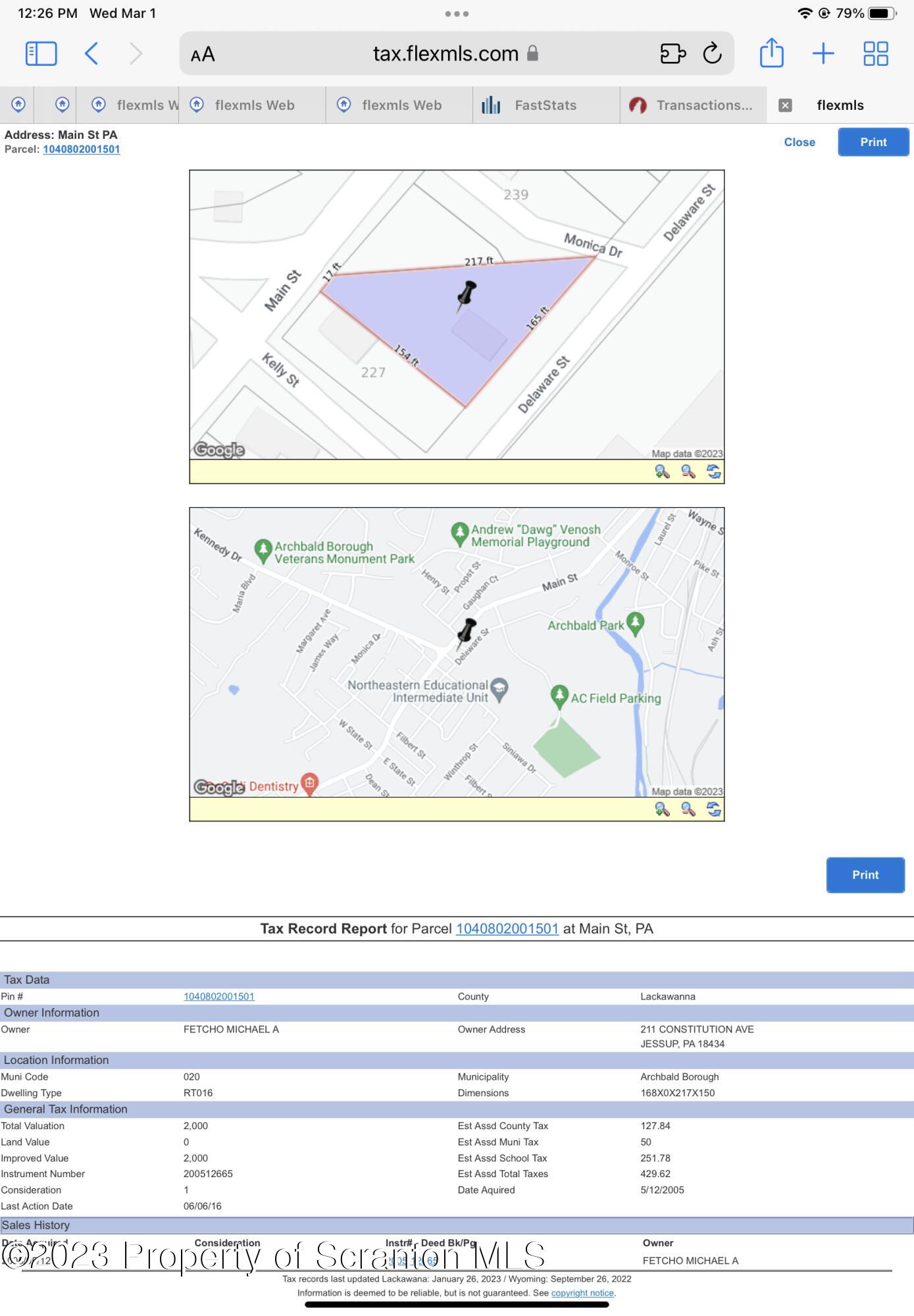Viewport: 914px width, 1316px height.
Task: Open Safari sidebar panel
Action: (41, 53)
